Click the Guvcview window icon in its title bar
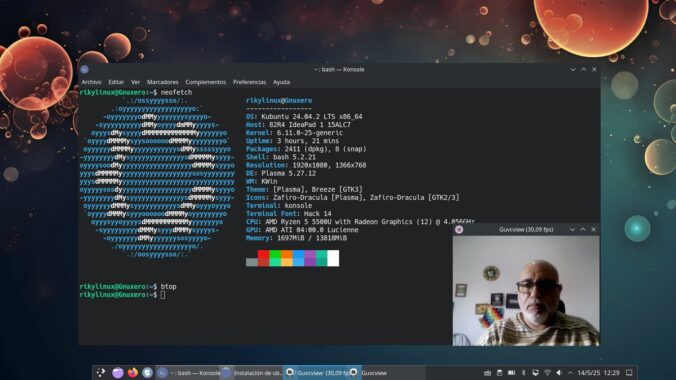Image resolution: width=676 pixels, height=380 pixels. [459, 229]
